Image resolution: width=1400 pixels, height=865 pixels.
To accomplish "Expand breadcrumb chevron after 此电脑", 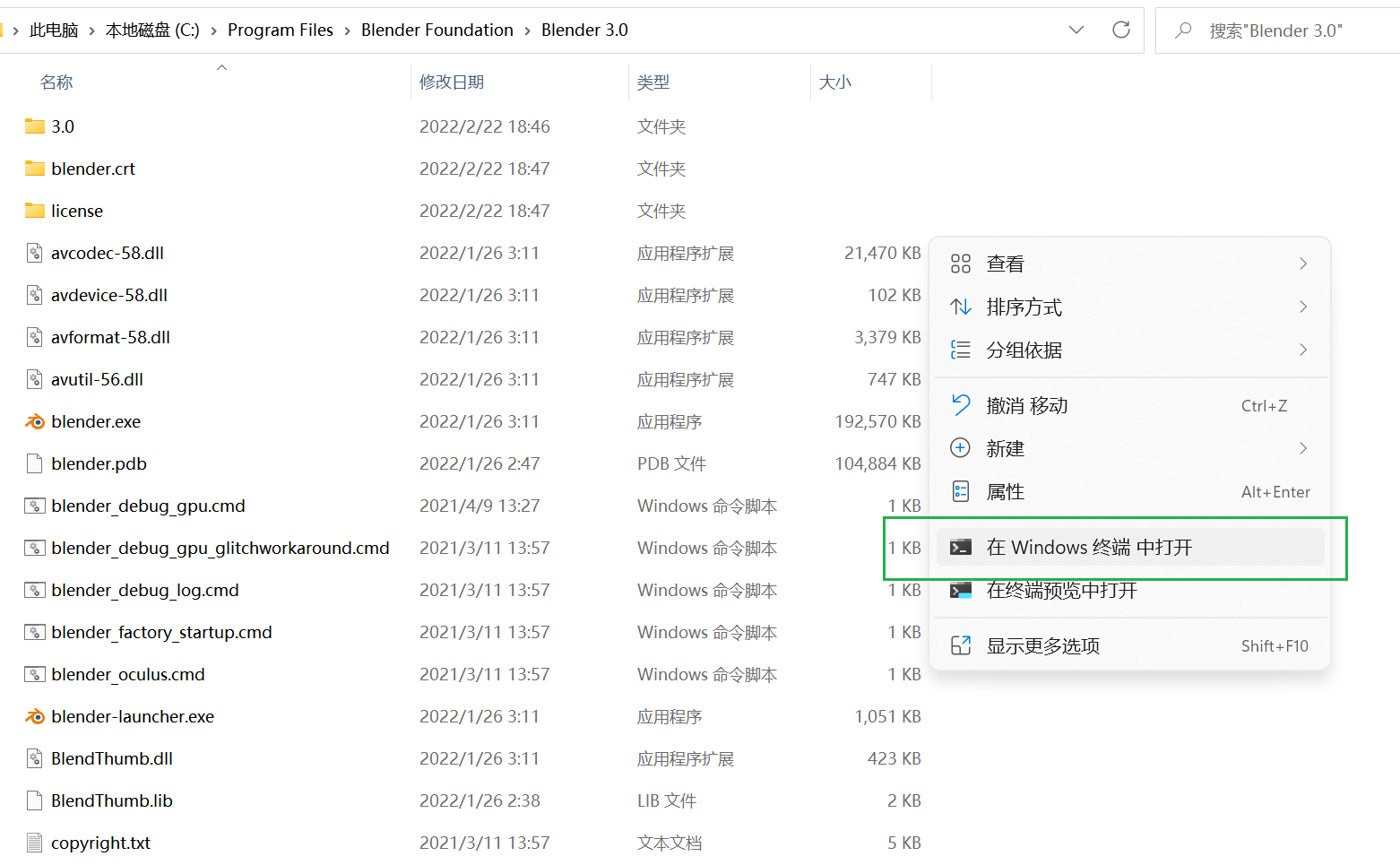I will [x=91, y=30].
